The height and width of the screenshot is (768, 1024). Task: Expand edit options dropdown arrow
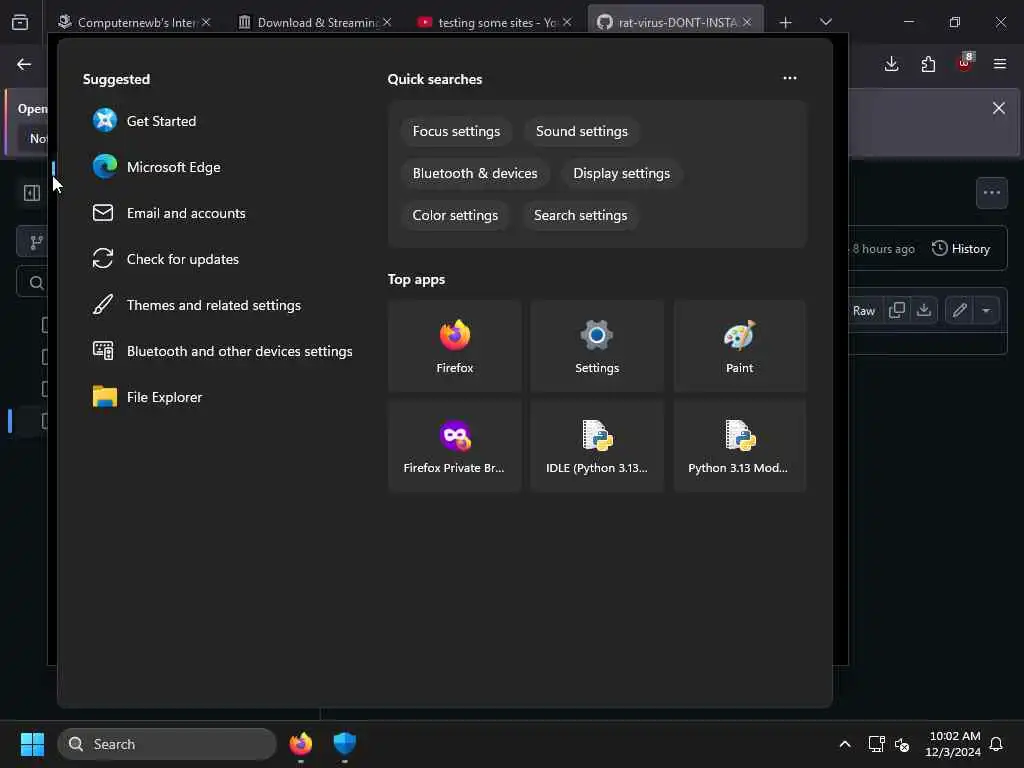(986, 310)
